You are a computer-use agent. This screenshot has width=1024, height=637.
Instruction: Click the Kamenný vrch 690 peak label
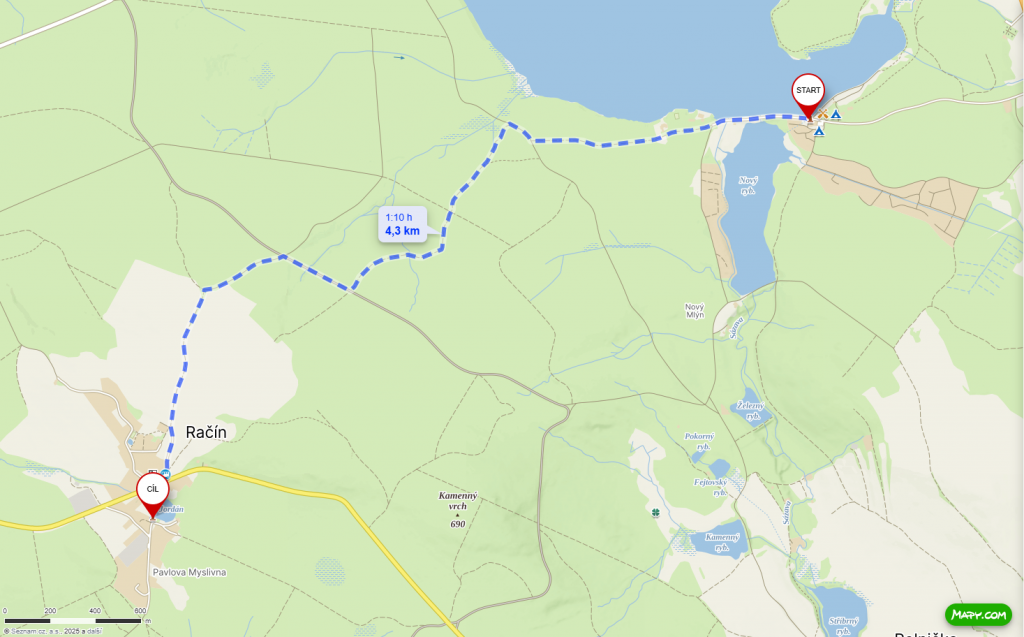tap(457, 510)
